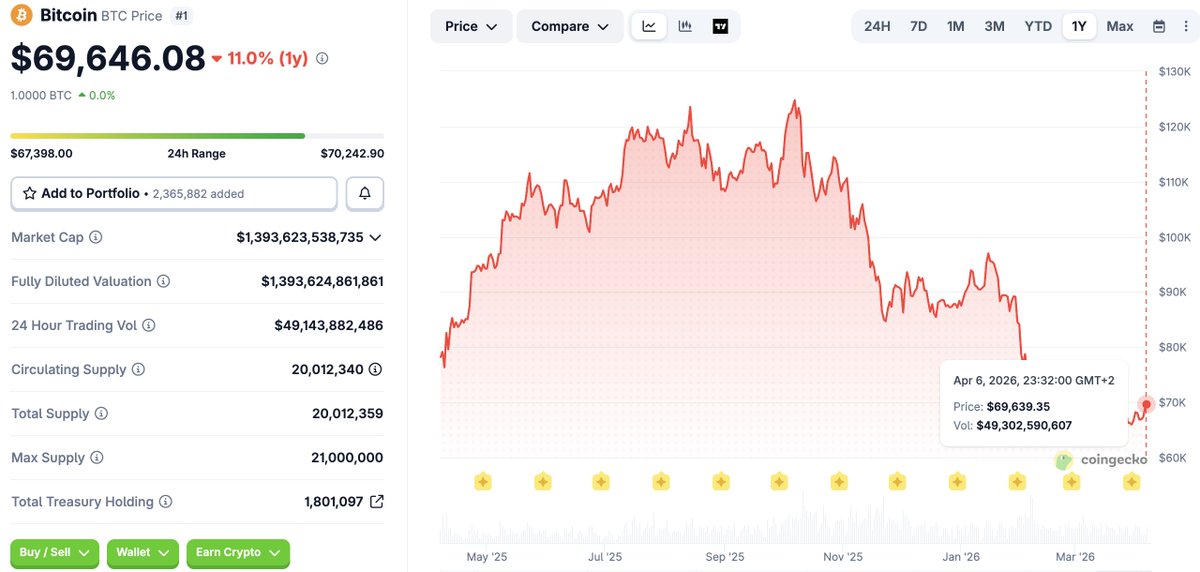This screenshot has height=572, width=1200.
Task: Switch to candlestick chart icon
Action: click(x=685, y=26)
